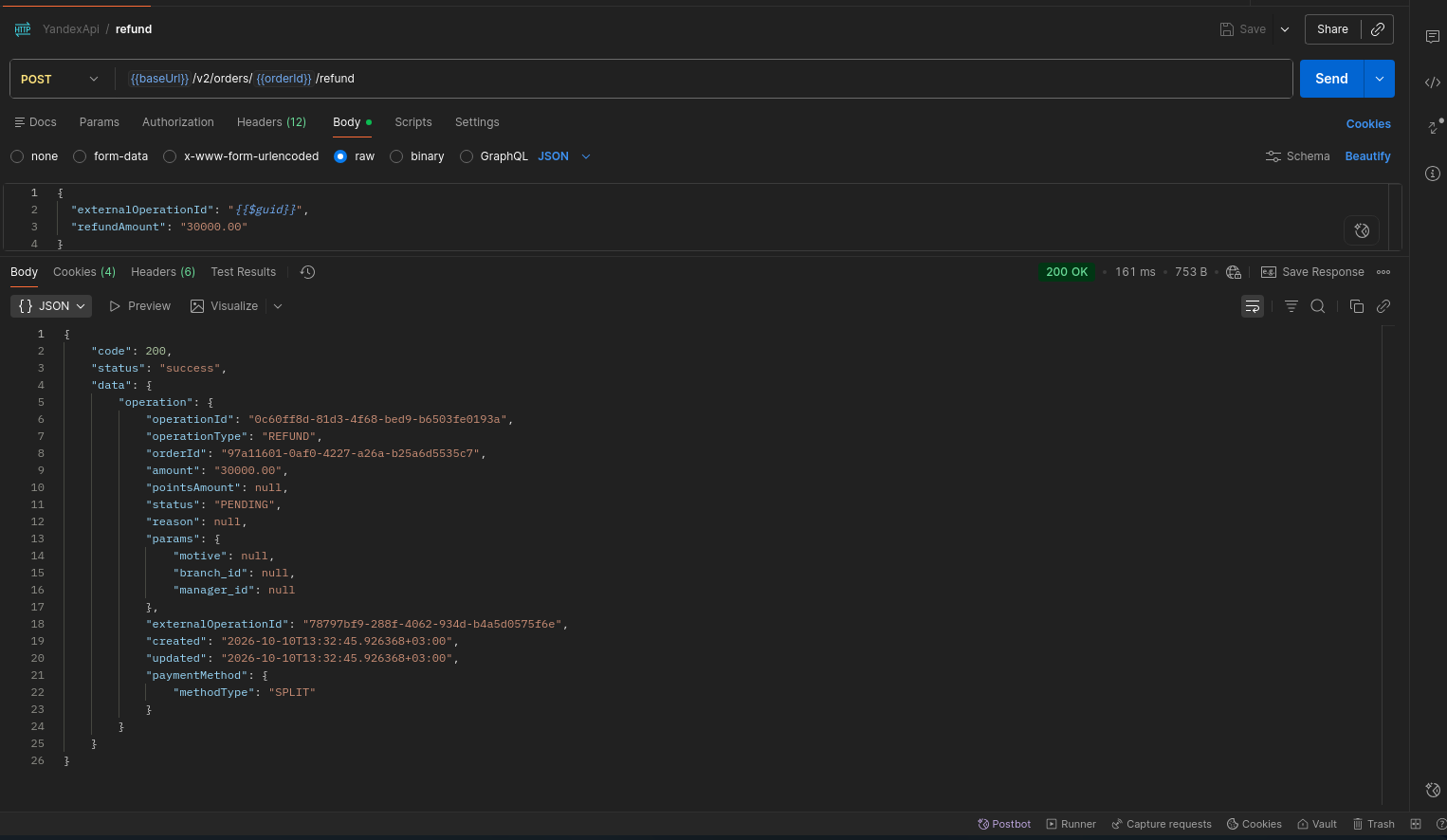Open the request Headers (12) tab
This screenshot has width=1447, height=840.
coord(271,122)
